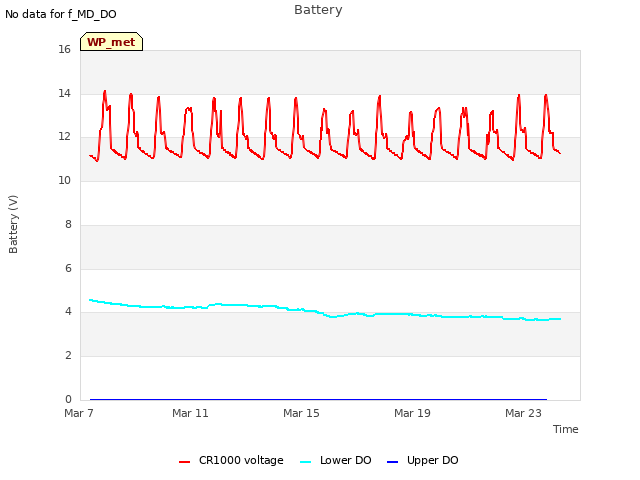The image size is (640, 480).
Task: Toggle the CR1000 voltage legend entry
Action: click(231, 460)
